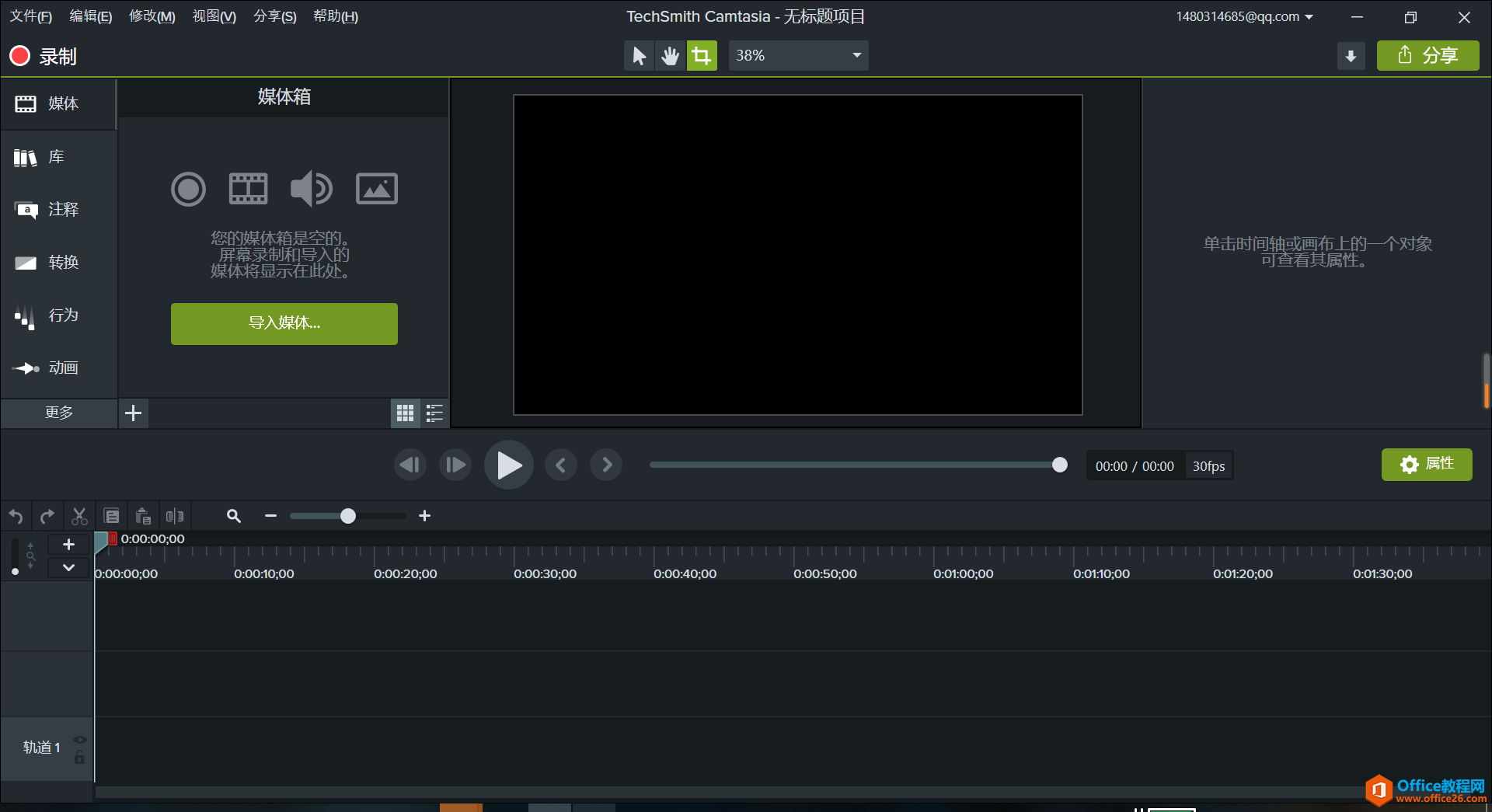This screenshot has width=1492, height=812.
Task: Toggle the lock on track 1
Action: 79,758
